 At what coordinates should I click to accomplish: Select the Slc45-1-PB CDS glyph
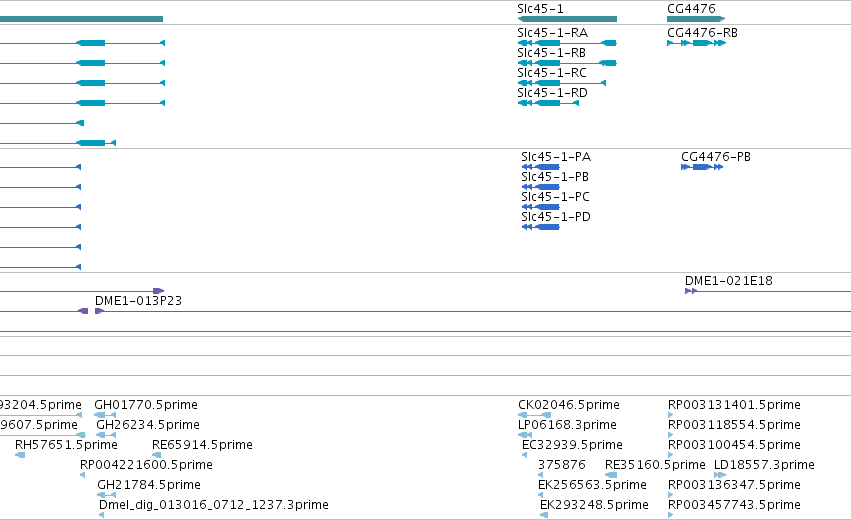point(541,187)
